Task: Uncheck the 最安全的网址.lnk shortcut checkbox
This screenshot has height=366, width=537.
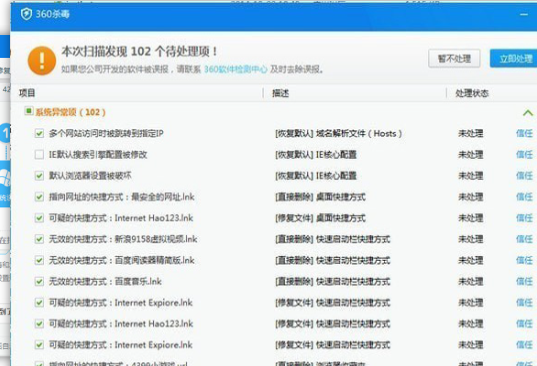Action: click(x=39, y=197)
